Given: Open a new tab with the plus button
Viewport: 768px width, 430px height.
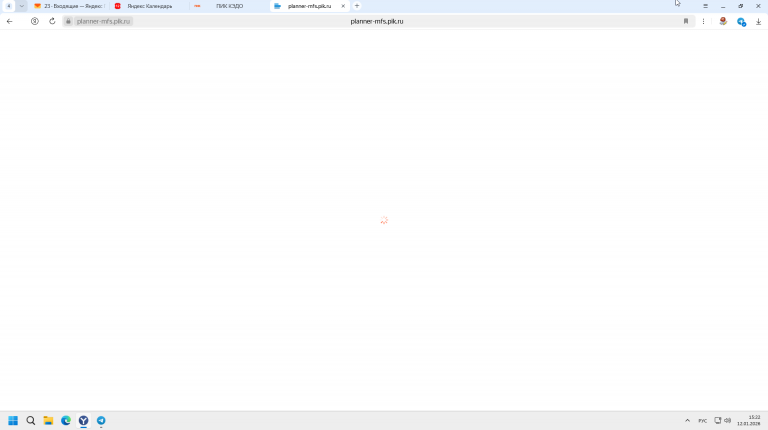Looking at the screenshot, I should pyautogui.click(x=357, y=6).
